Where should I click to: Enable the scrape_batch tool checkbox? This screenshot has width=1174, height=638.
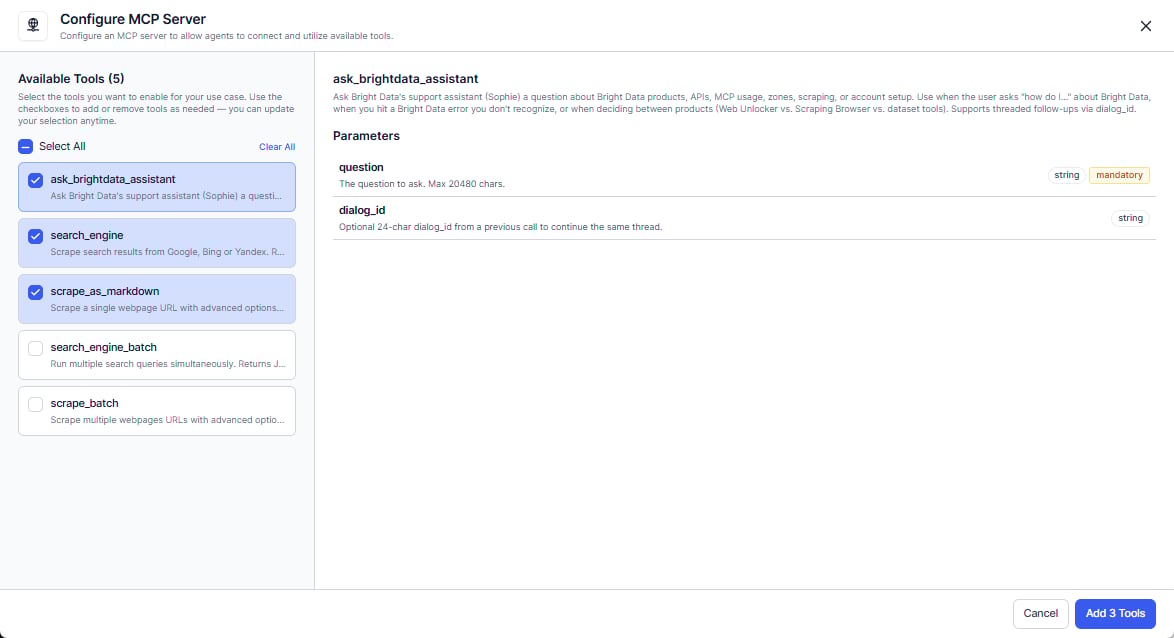tap(35, 404)
